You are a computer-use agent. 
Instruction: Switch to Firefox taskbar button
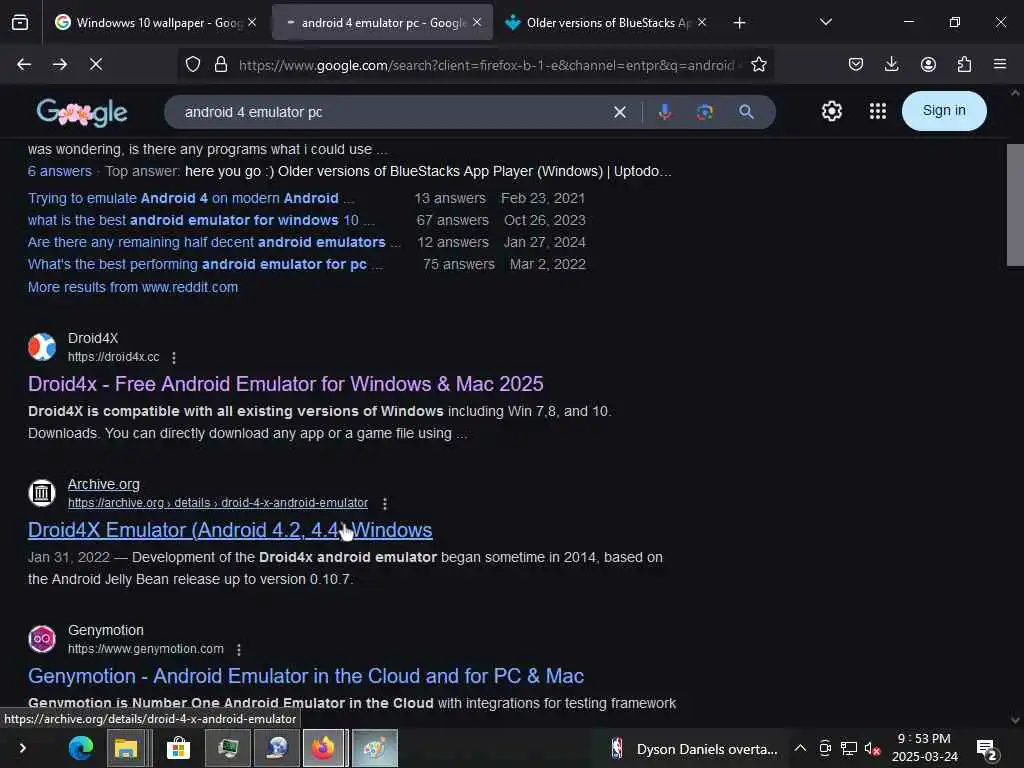323,748
